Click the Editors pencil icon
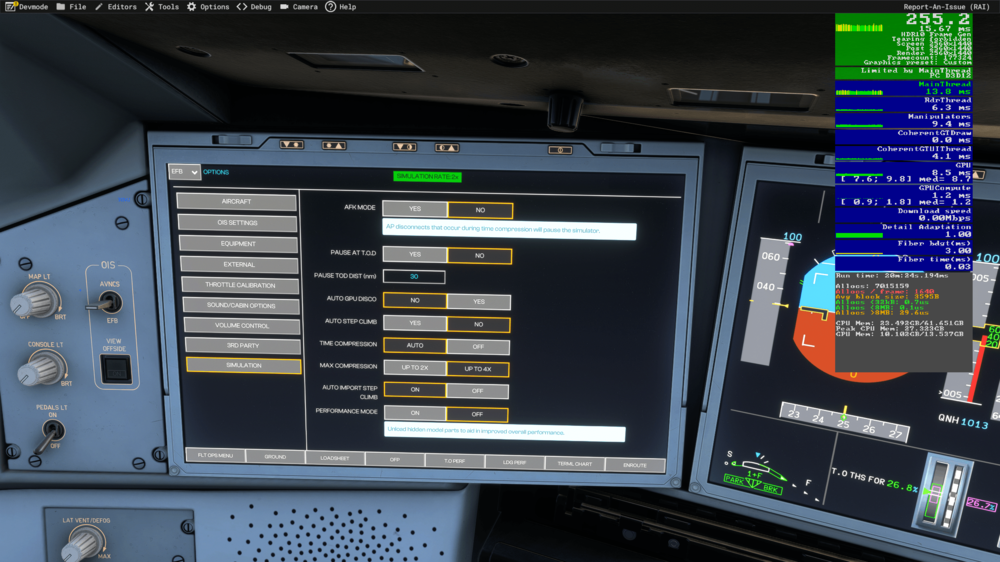Image resolution: width=1000 pixels, height=562 pixels. coord(100,7)
